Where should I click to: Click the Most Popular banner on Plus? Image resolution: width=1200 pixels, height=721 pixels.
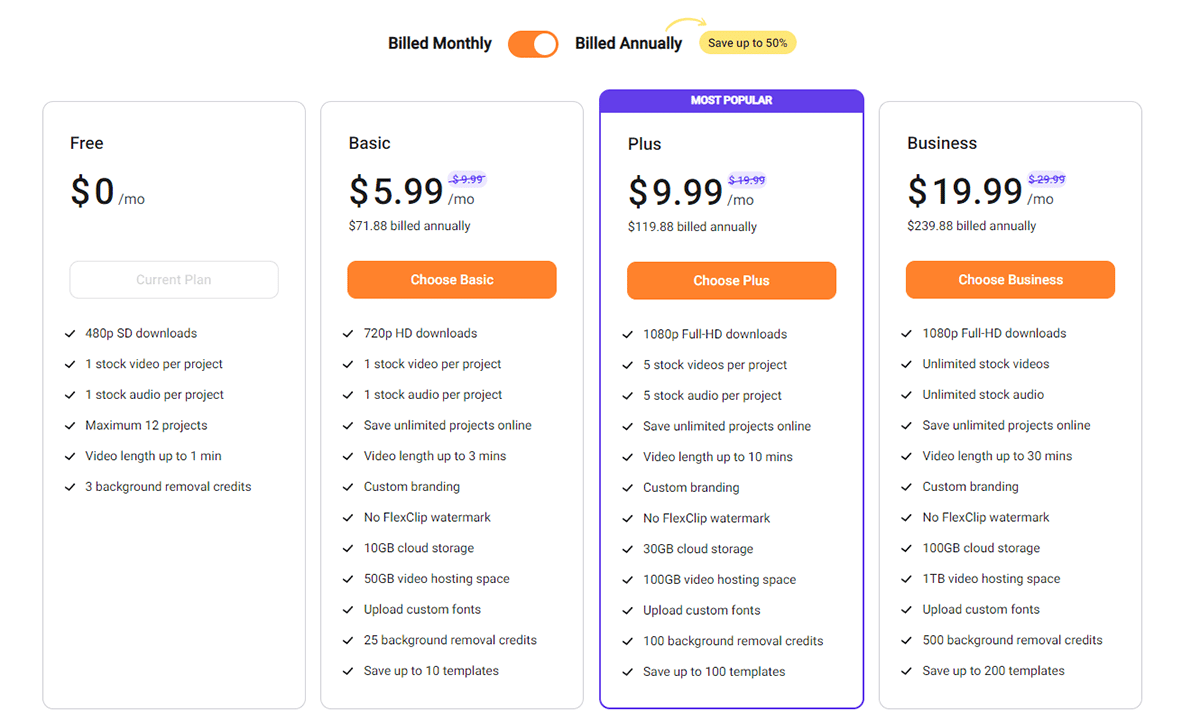click(x=731, y=100)
